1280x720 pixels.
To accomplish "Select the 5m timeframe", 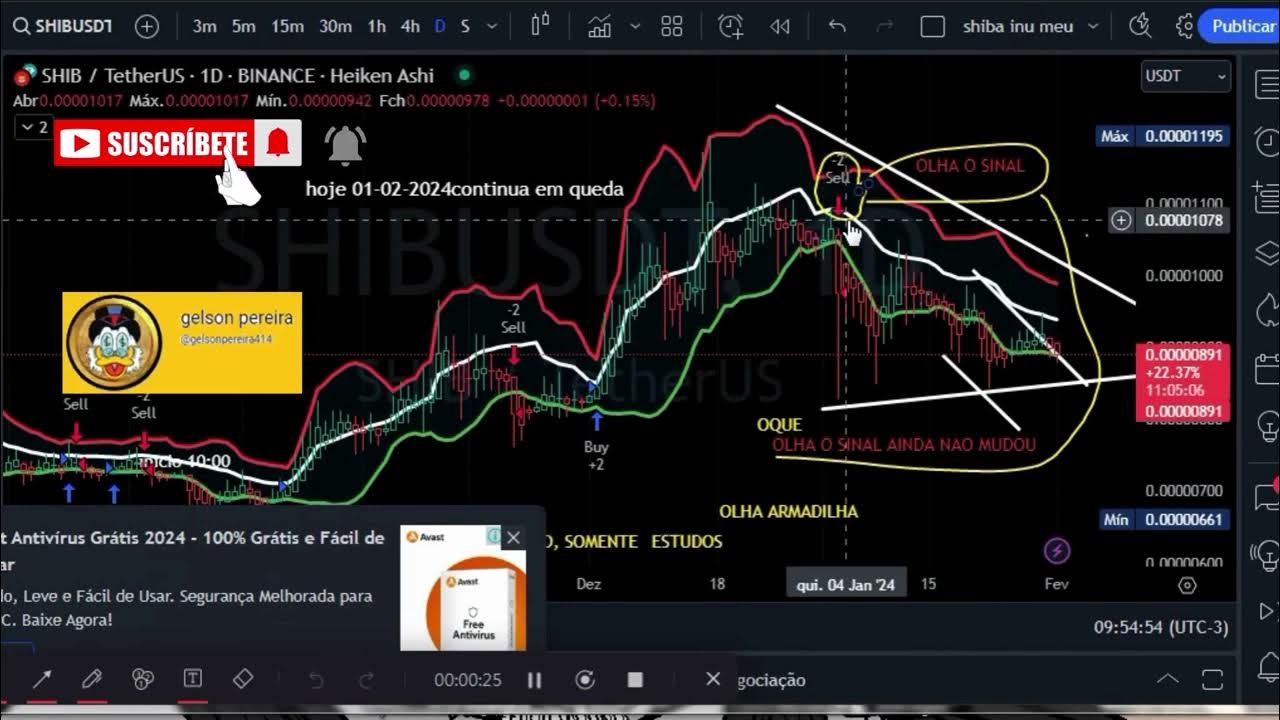I will coord(244,27).
